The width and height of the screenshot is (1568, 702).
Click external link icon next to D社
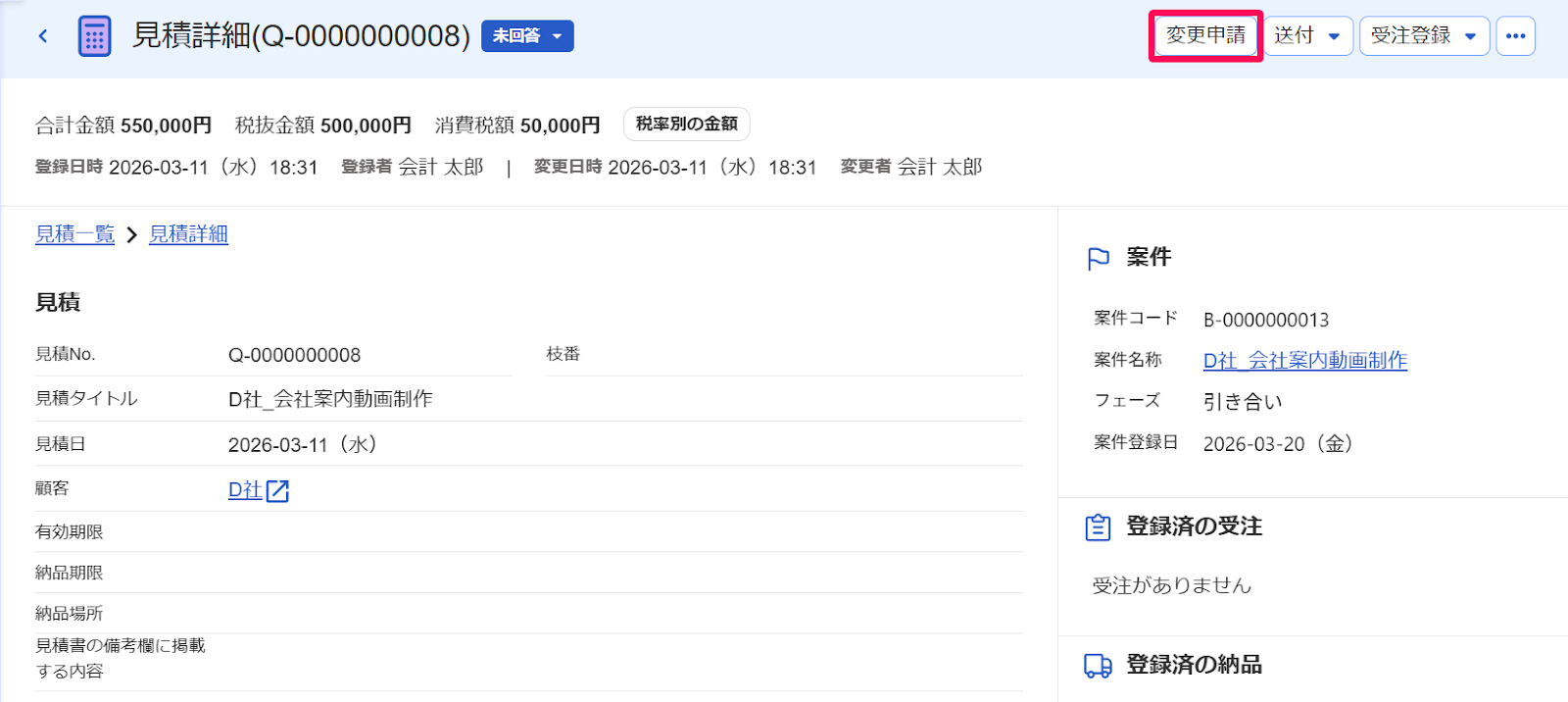click(277, 491)
